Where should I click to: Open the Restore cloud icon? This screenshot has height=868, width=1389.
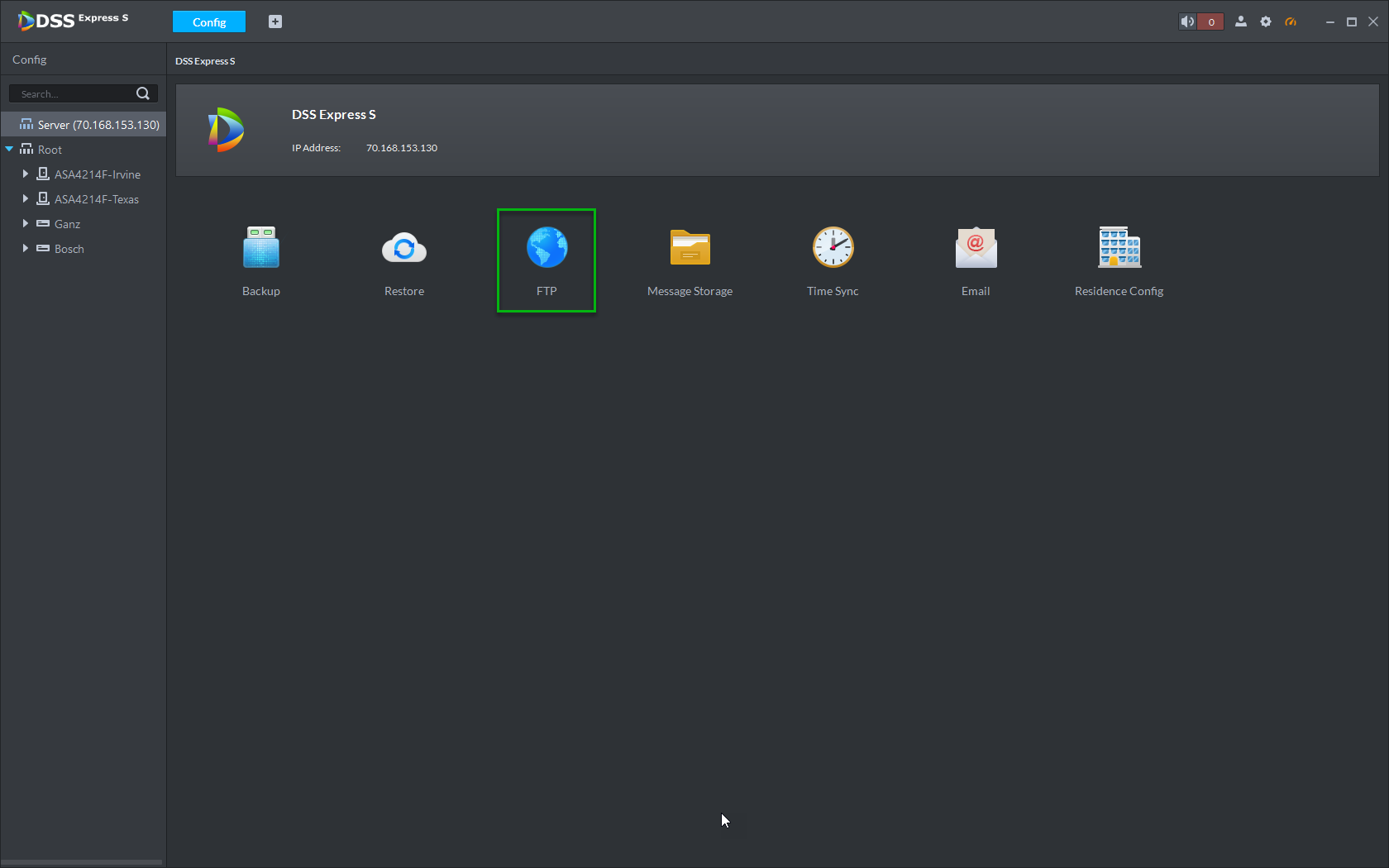404,247
